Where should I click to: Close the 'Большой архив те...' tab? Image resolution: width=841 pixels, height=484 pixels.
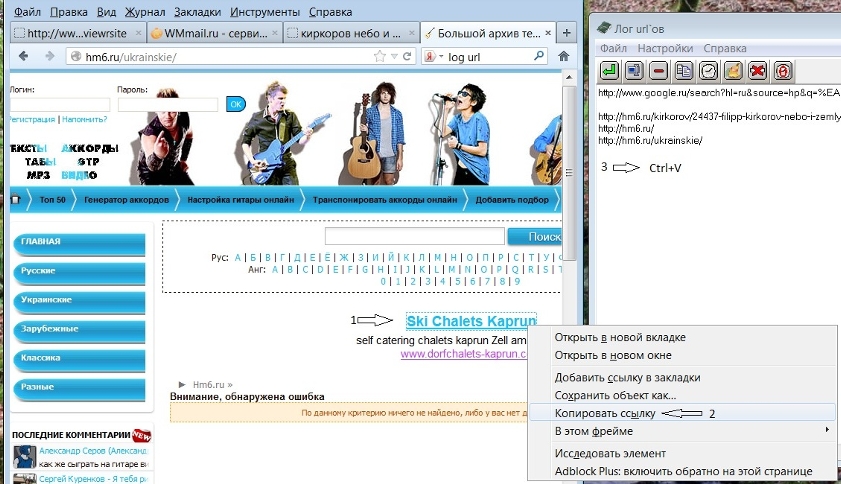pyautogui.click(x=548, y=33)
